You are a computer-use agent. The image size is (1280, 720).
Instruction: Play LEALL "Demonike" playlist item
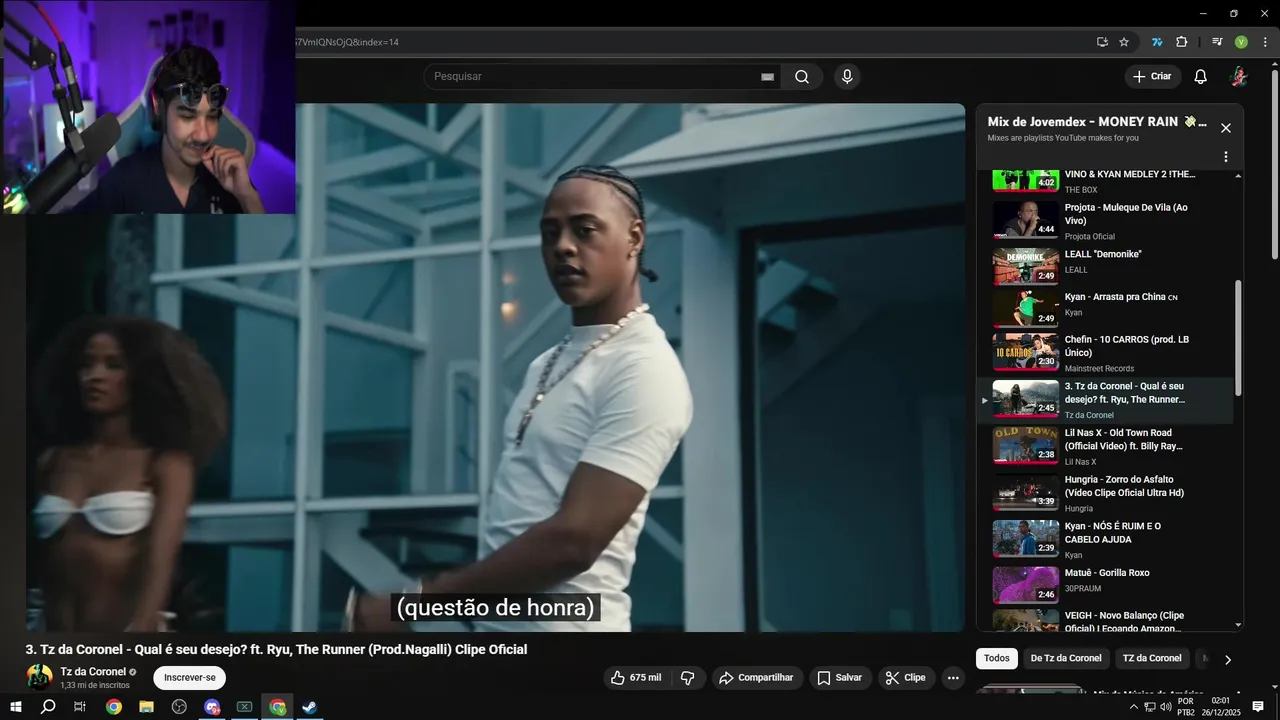click(x=1105, y=266)
